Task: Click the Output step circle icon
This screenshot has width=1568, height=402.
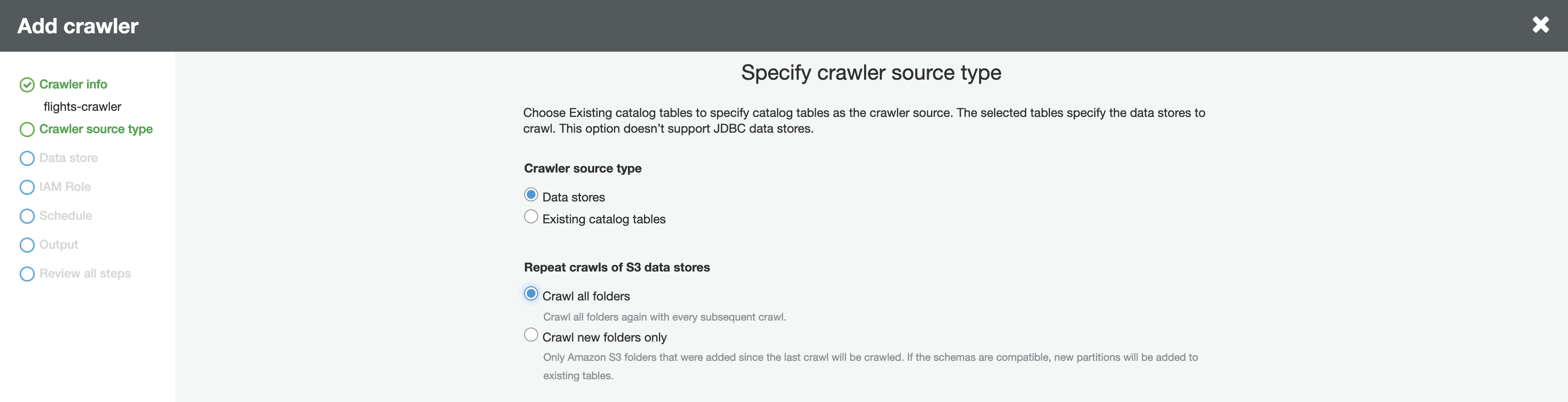Action: click(27, 245)
